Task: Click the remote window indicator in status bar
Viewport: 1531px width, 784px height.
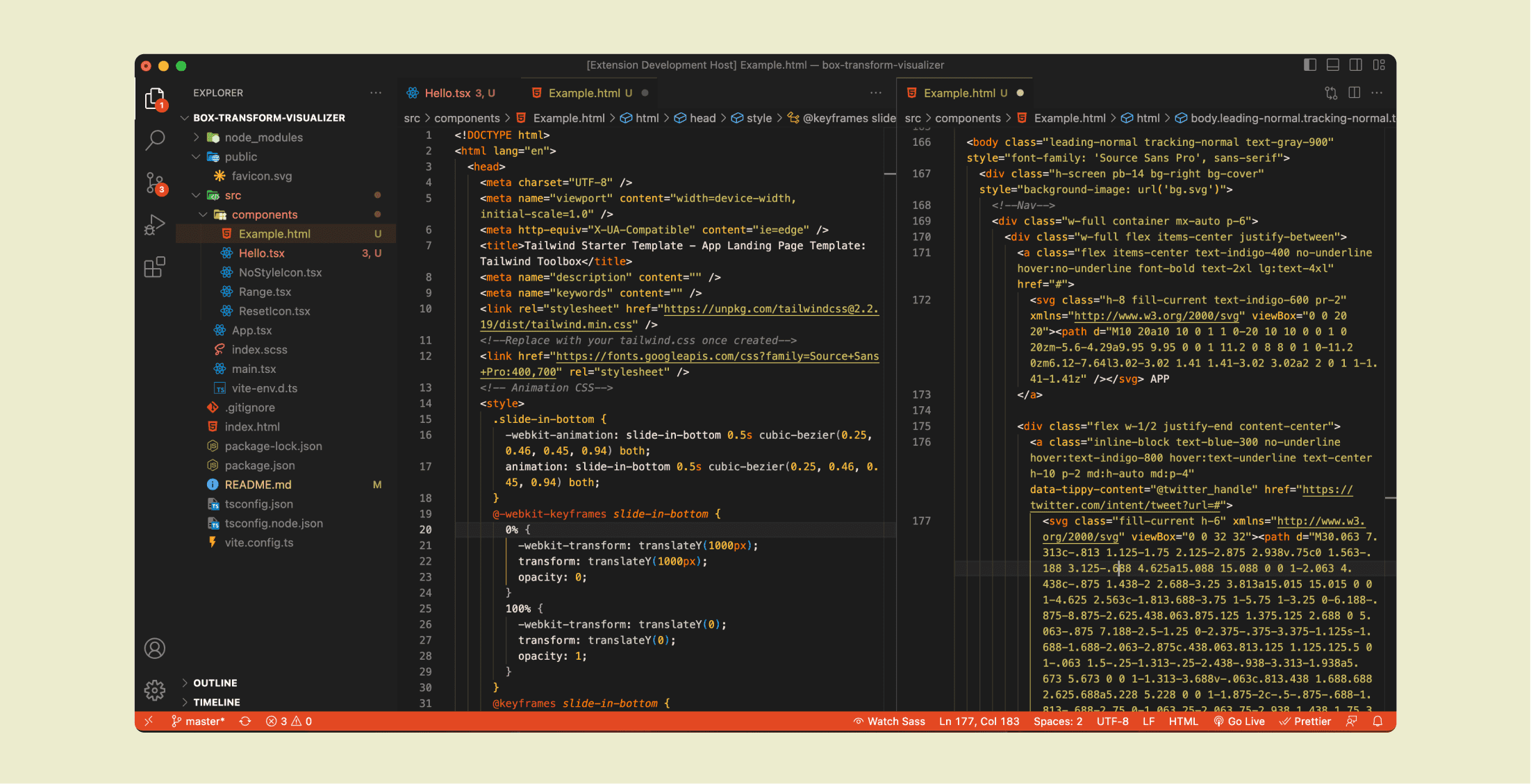Action: point(149,722)
